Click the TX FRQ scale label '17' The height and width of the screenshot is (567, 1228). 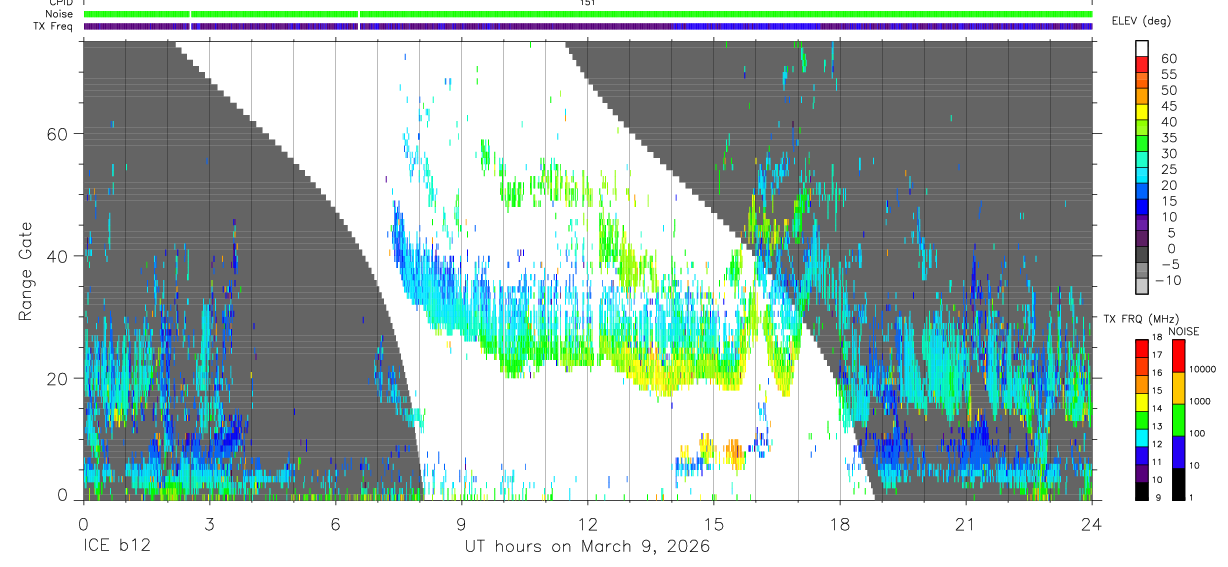coord(1158,355)
